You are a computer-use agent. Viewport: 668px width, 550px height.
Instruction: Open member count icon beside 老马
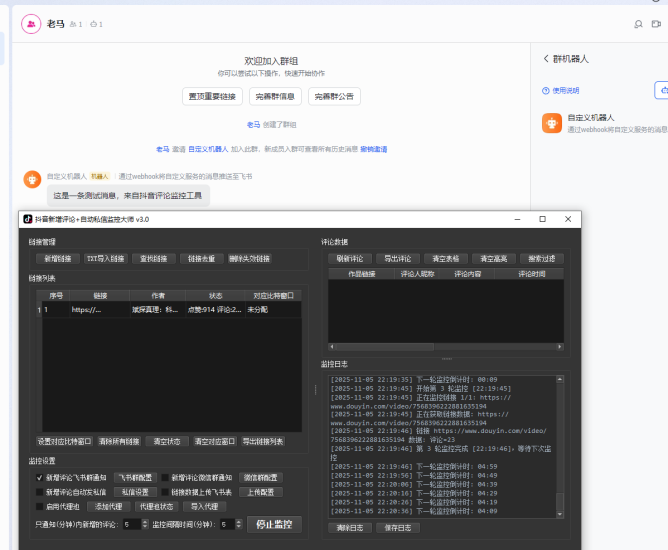click(x=73, y=24)
